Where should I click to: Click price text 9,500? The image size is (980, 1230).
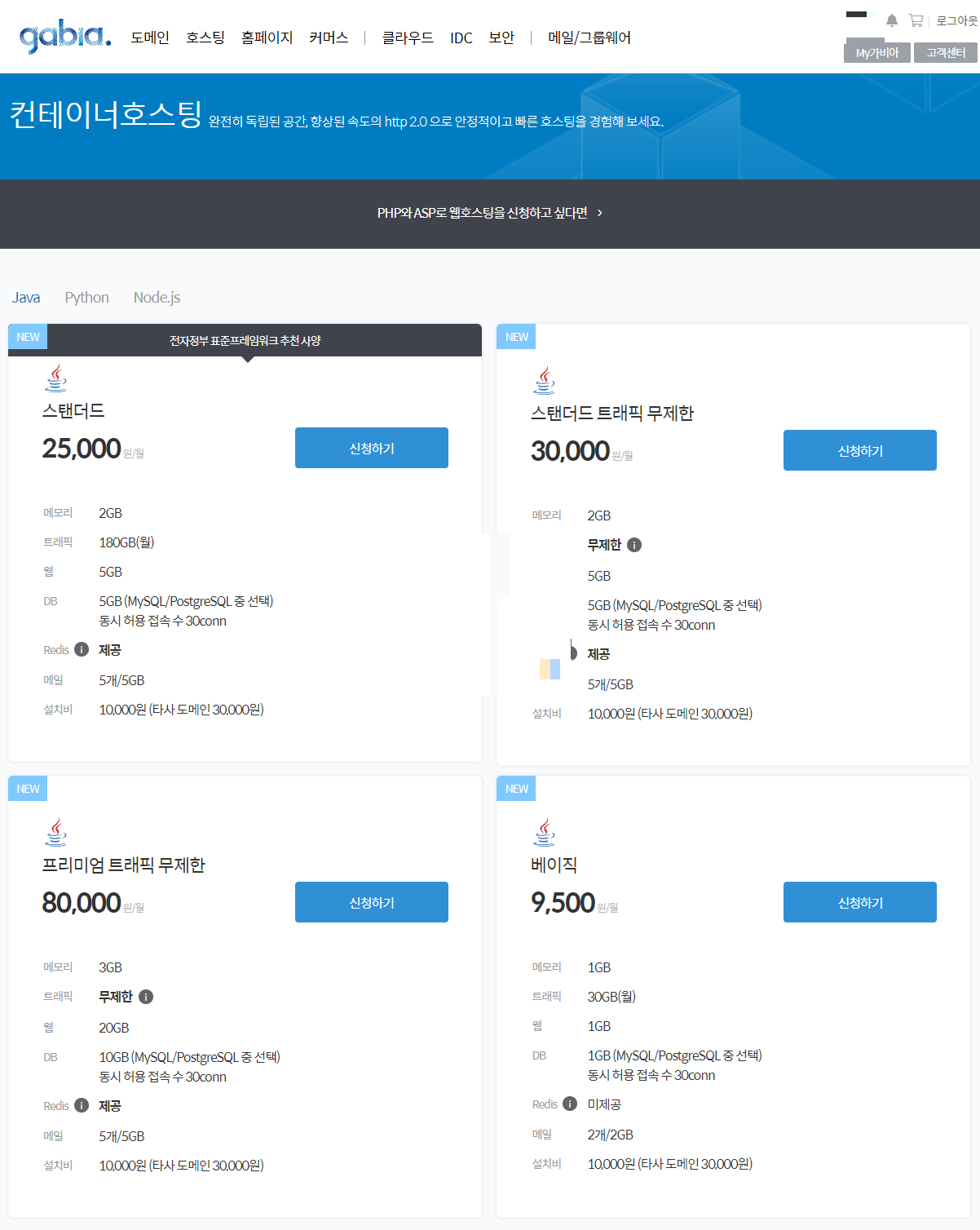[563, 903]
